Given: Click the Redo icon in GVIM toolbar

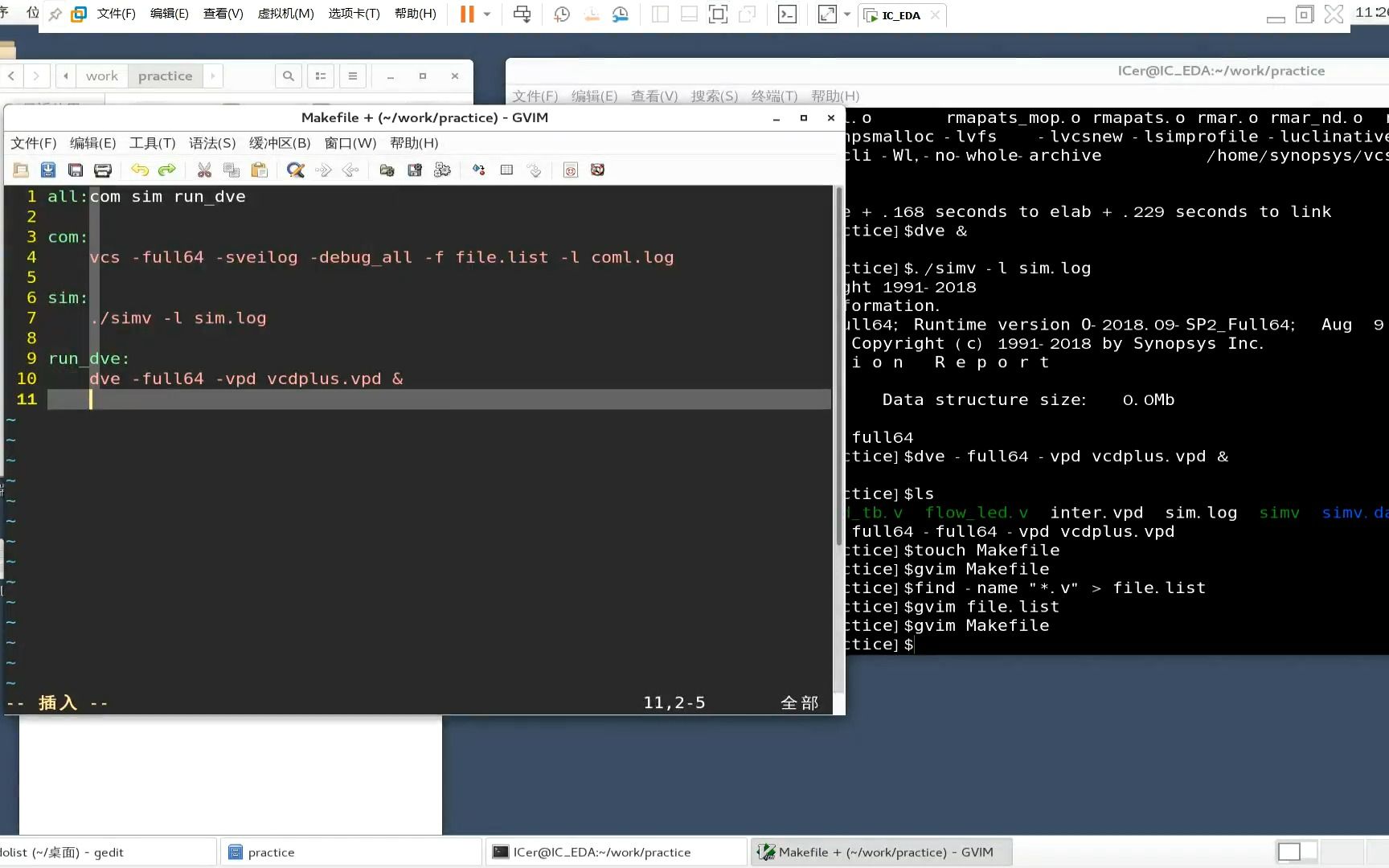Looking at the screenshot, I should click(166, 170).
